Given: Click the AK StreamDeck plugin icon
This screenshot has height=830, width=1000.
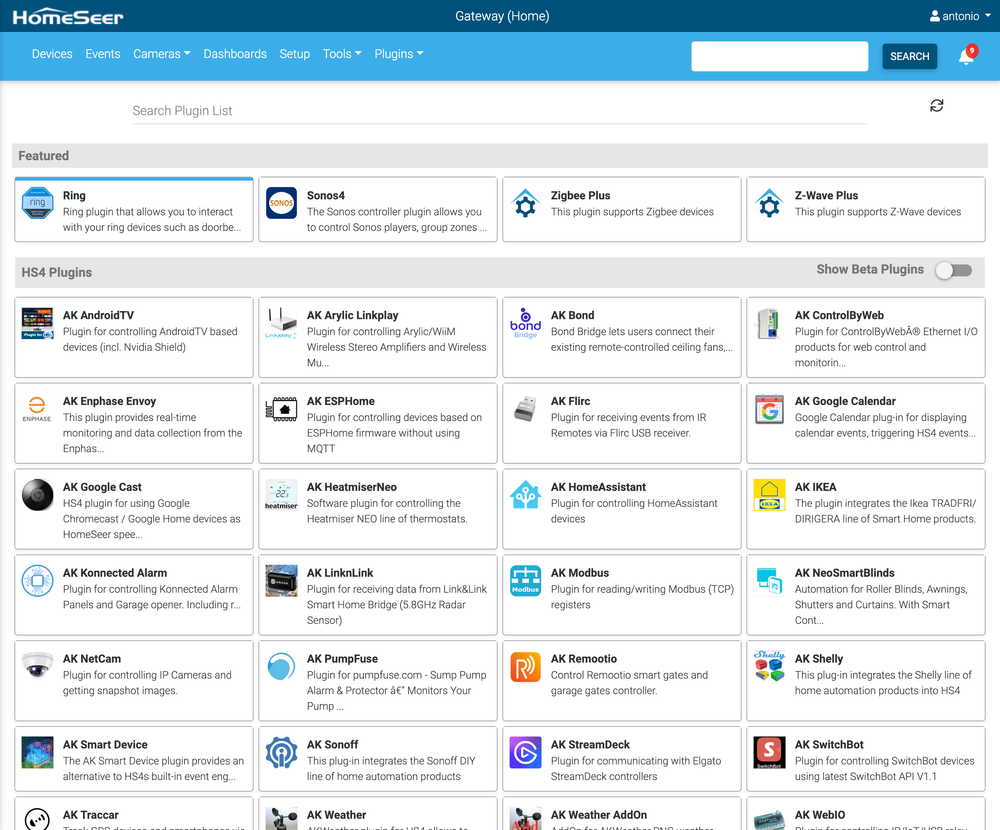Looking at the screenshot, I should point(526,753).
